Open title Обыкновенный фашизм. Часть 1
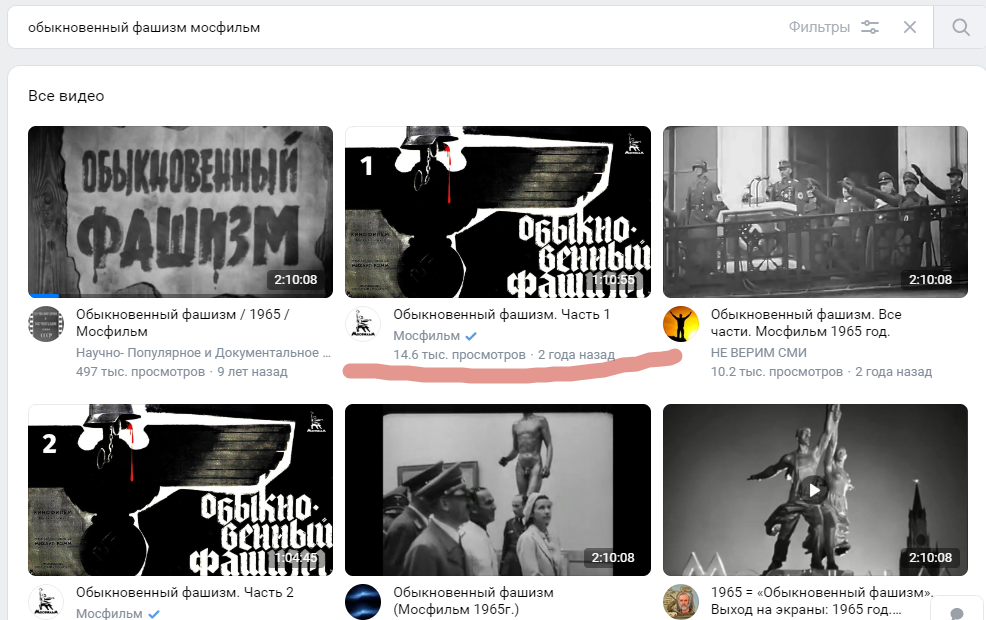 point(501,314)
